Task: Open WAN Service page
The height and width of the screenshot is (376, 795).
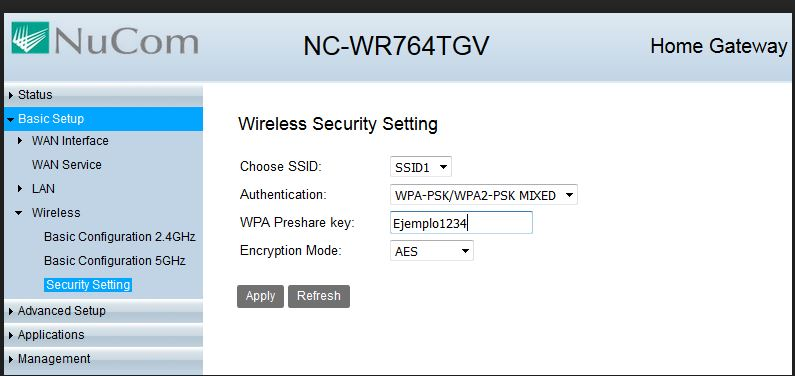Action: 66,165
